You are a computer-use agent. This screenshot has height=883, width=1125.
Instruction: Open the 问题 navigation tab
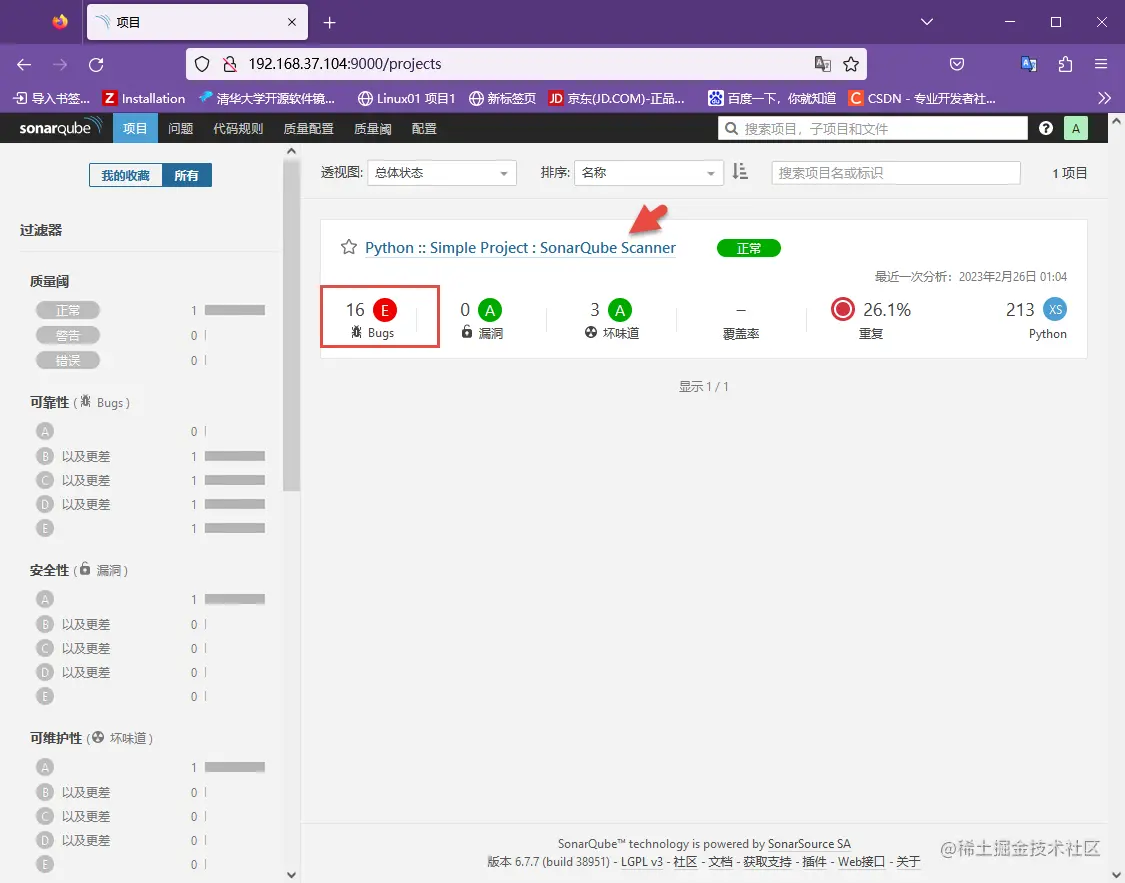point(181,128)
